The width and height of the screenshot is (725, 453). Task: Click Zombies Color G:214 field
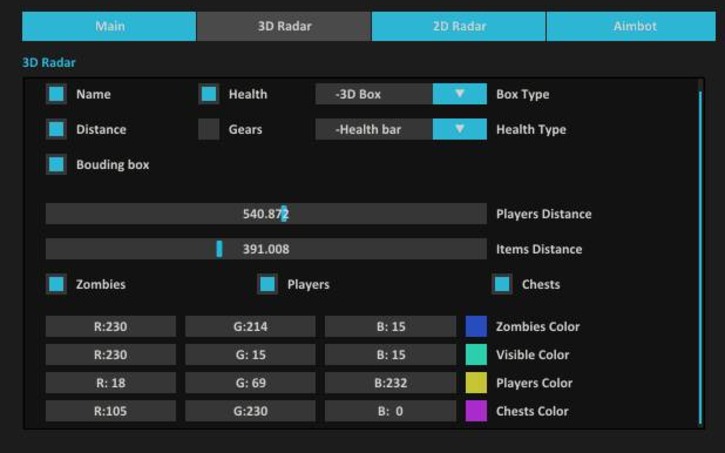click(250, 326)
